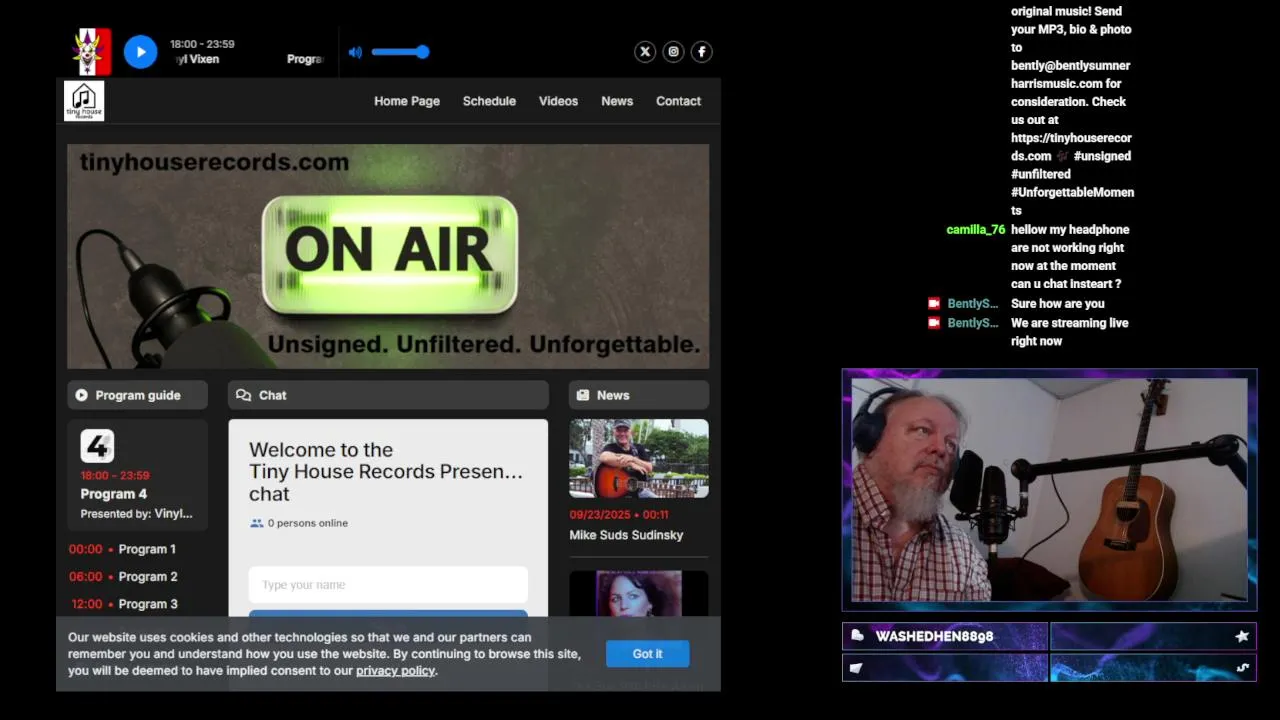Open the privacy policy link
The image size is (1280, 720).
[x=395, y=671]
